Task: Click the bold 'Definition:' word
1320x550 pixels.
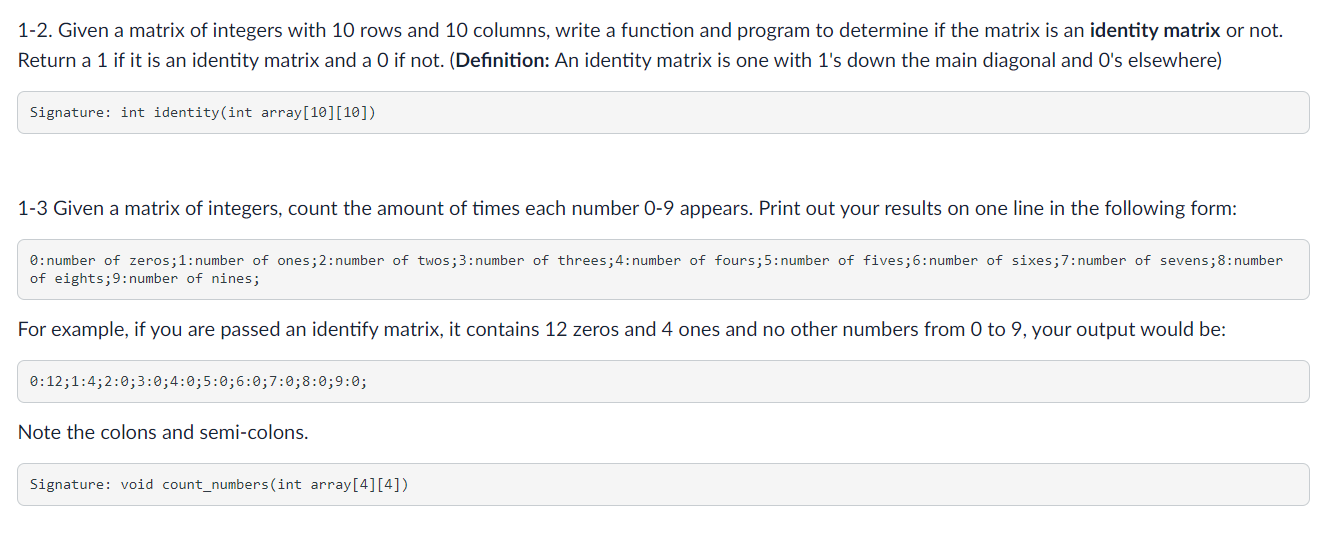Action: point(503,60)
